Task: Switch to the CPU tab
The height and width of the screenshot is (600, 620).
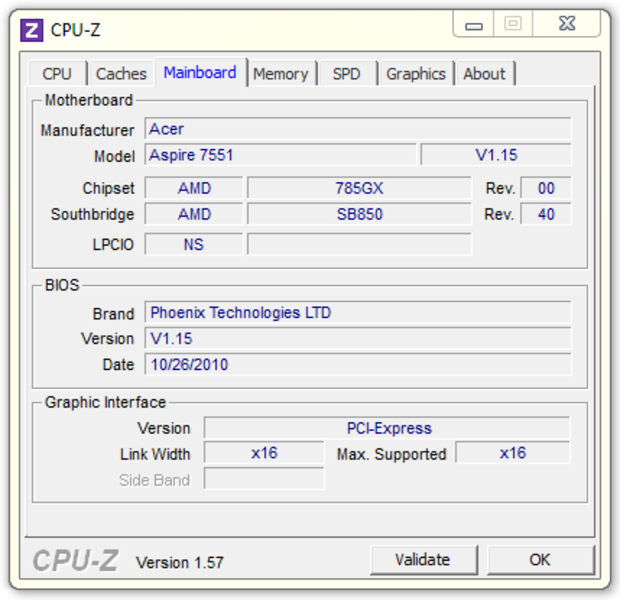Action: point(57,74)
